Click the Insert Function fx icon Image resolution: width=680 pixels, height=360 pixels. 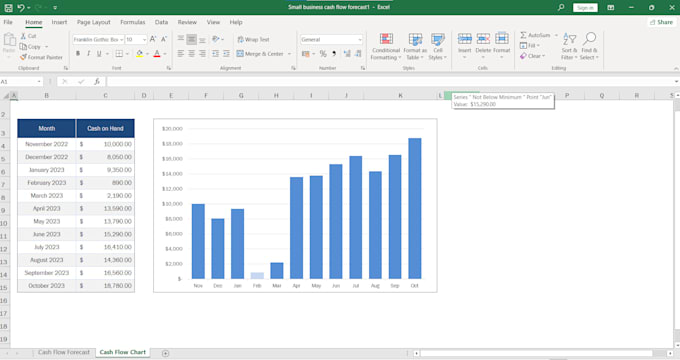(97, 82)
